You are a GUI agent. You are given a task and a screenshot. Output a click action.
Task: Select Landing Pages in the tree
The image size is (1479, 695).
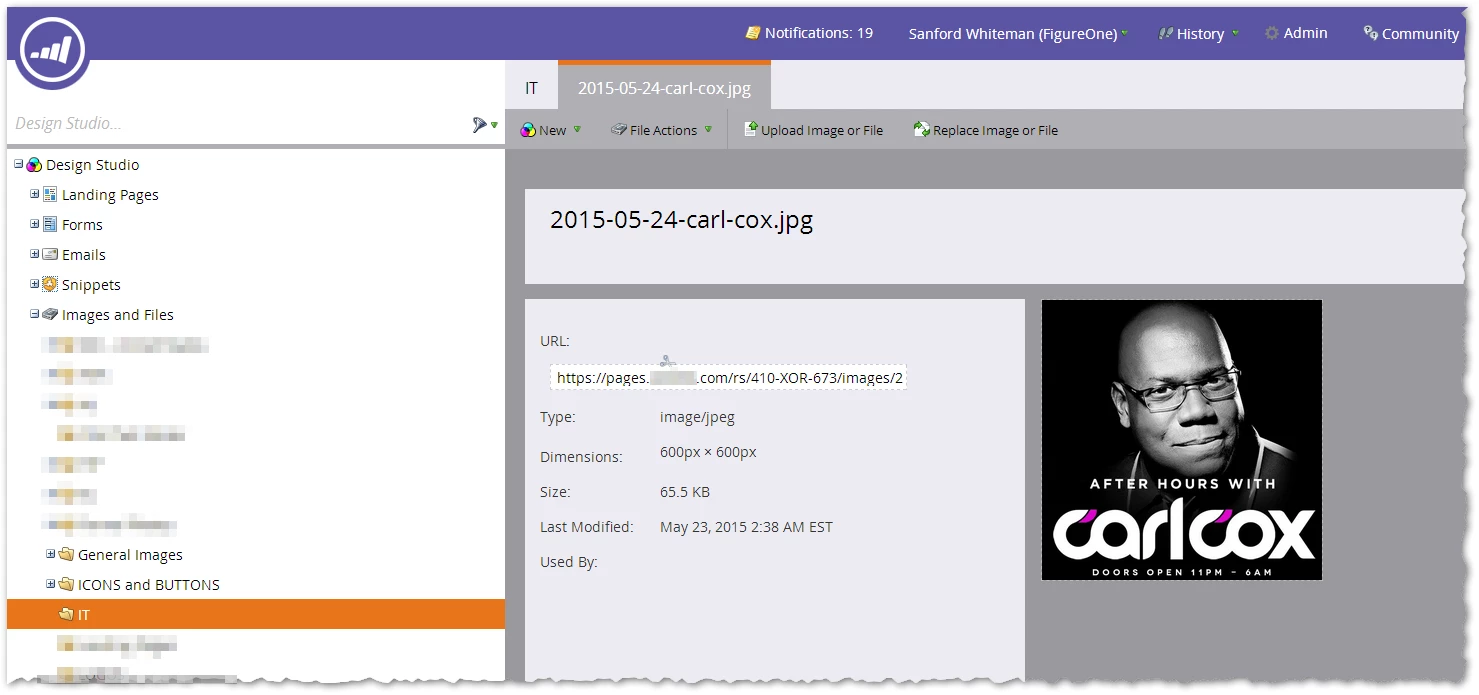click(110, 195)
